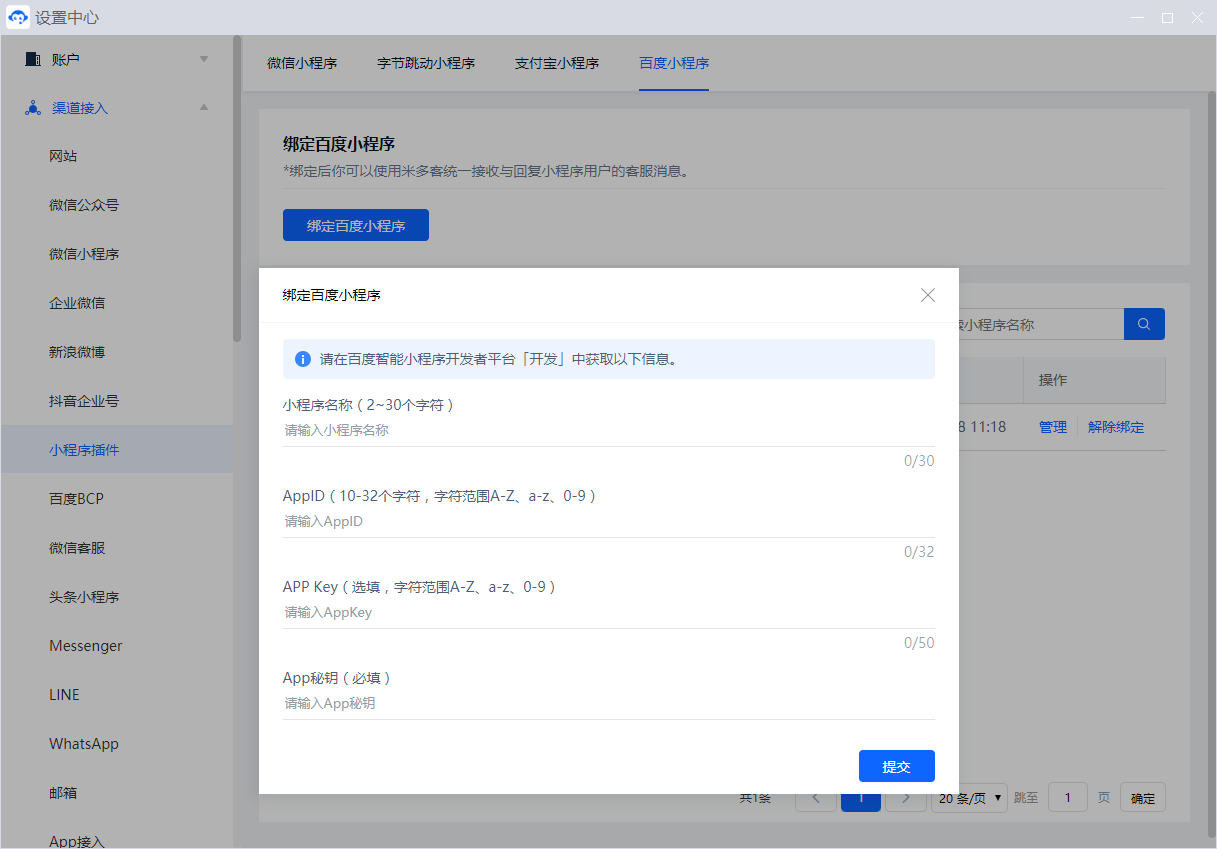Close the 绑定百度小程序 dialog with X

927,295
